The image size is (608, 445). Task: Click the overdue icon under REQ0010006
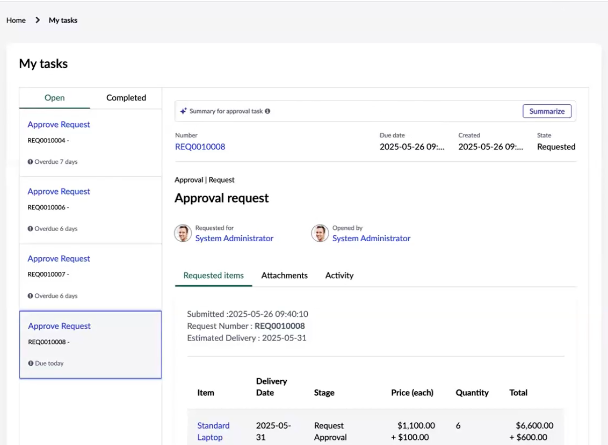30,229
